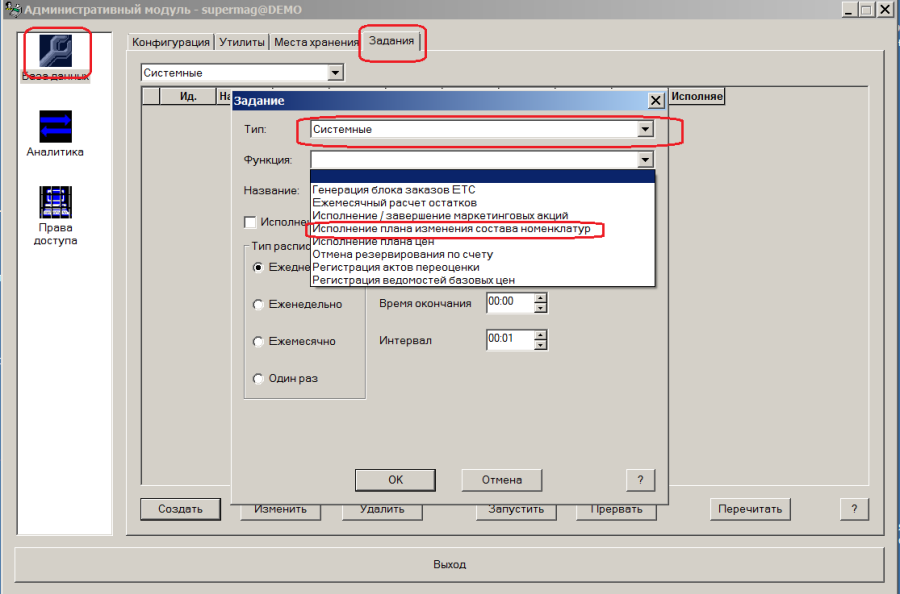
Task: Click the Перечитать button
Action: coord(750,509)
